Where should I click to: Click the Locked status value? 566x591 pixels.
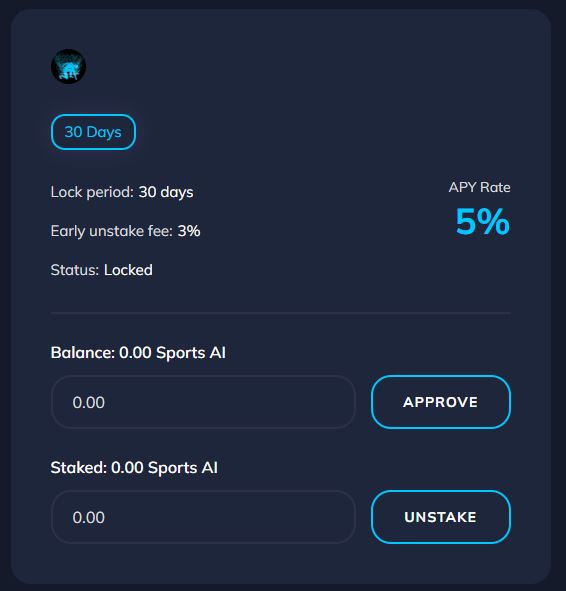point(128,270)
